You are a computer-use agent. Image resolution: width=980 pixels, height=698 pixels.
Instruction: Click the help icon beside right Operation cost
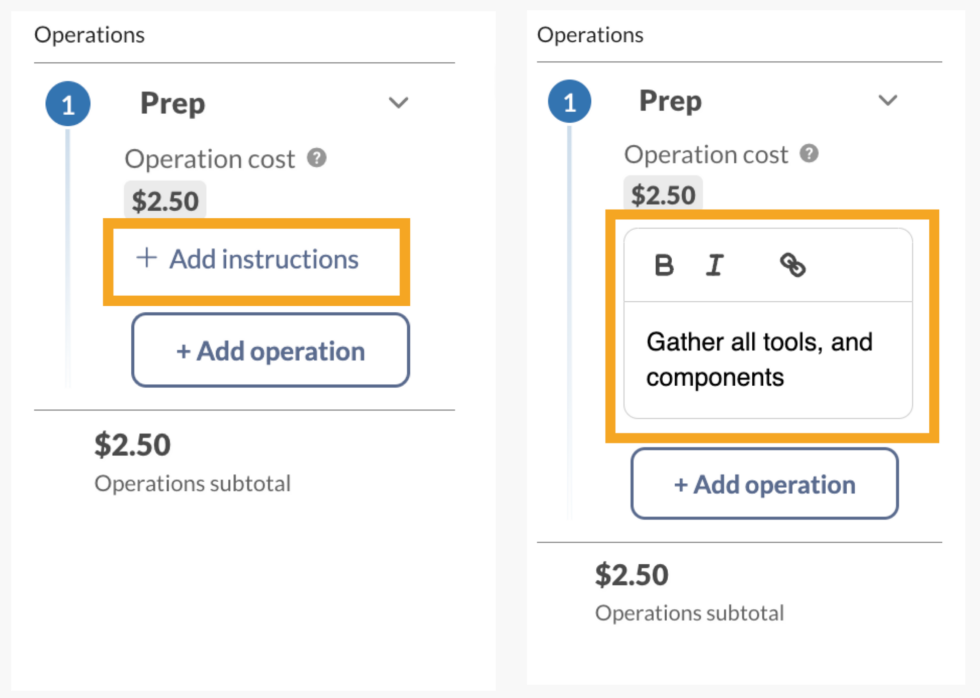(810, 154)
